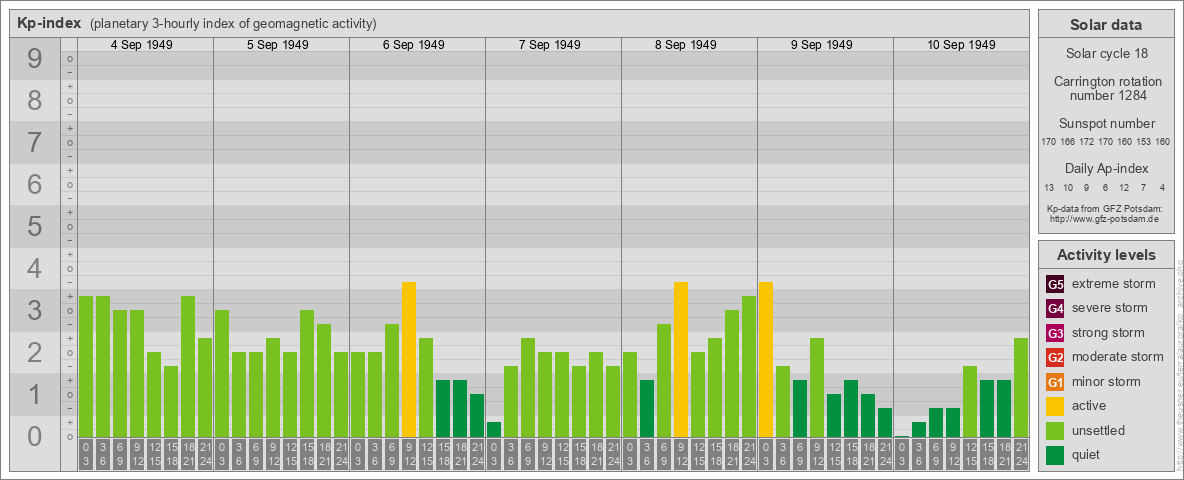The width and height of the screenshot is (1184, 480).
Task: Click the '9 12' time label under 6 Sep
Action: (409, 455)
